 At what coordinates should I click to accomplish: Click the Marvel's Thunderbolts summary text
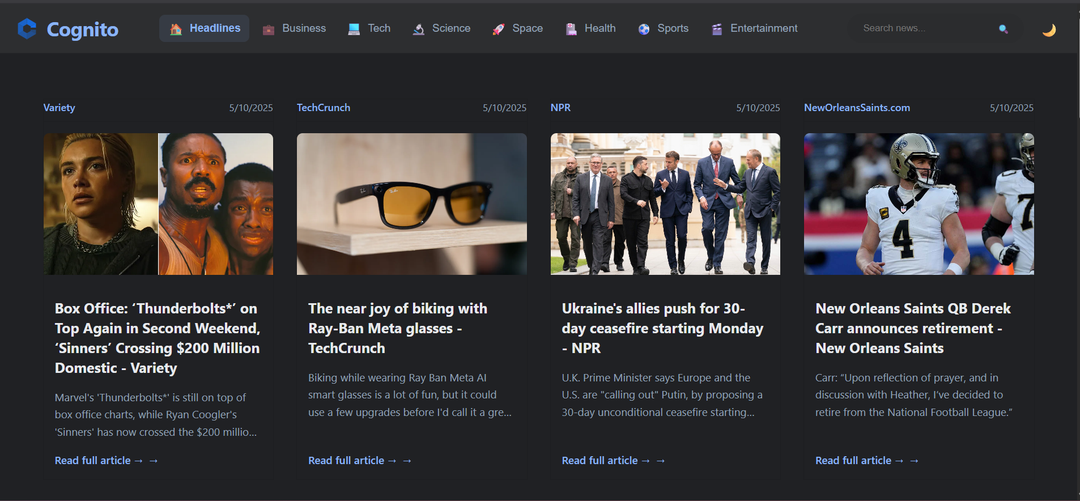point(156,415)
